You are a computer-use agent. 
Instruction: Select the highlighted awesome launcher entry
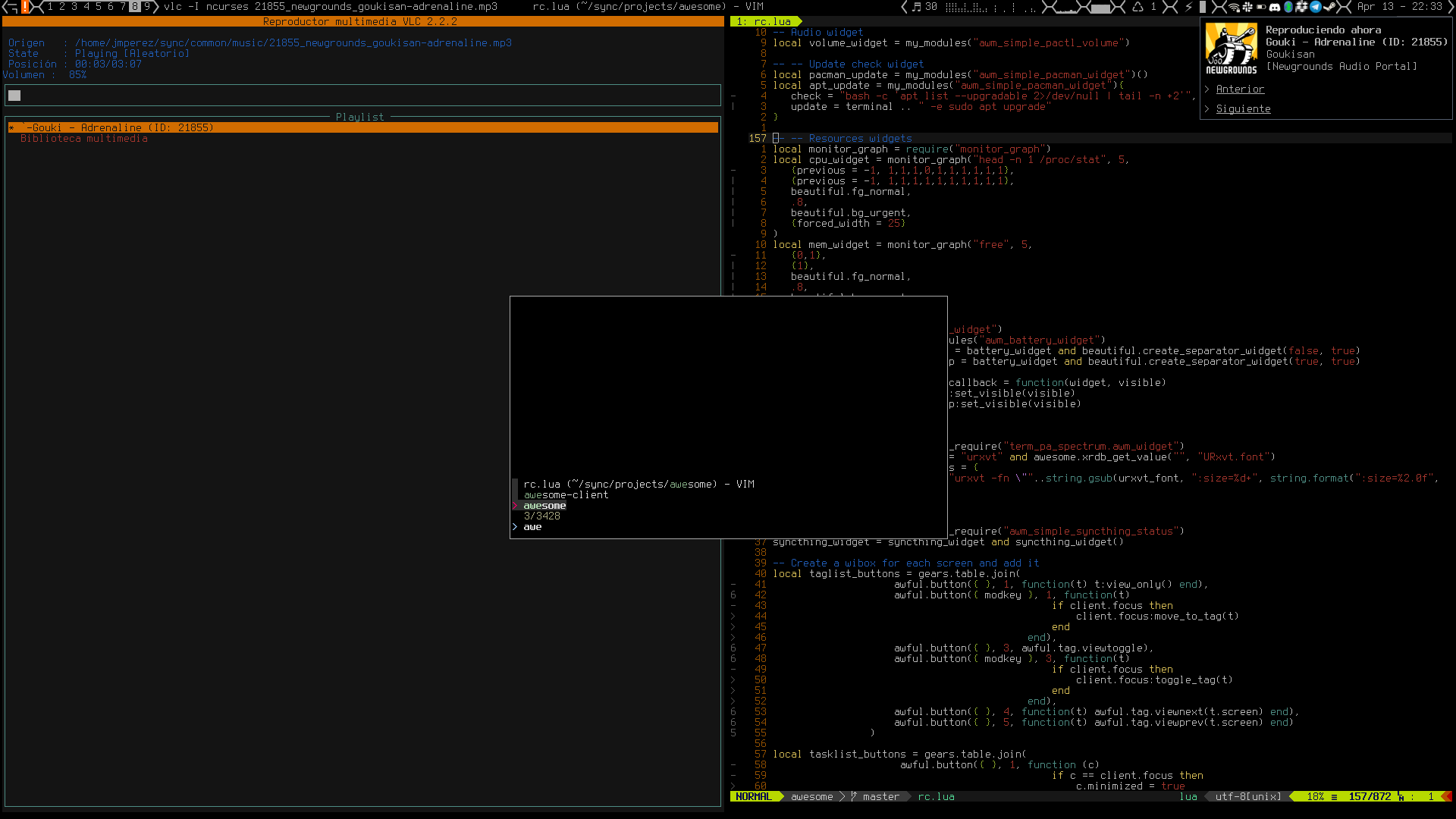(x=544, y=506)
